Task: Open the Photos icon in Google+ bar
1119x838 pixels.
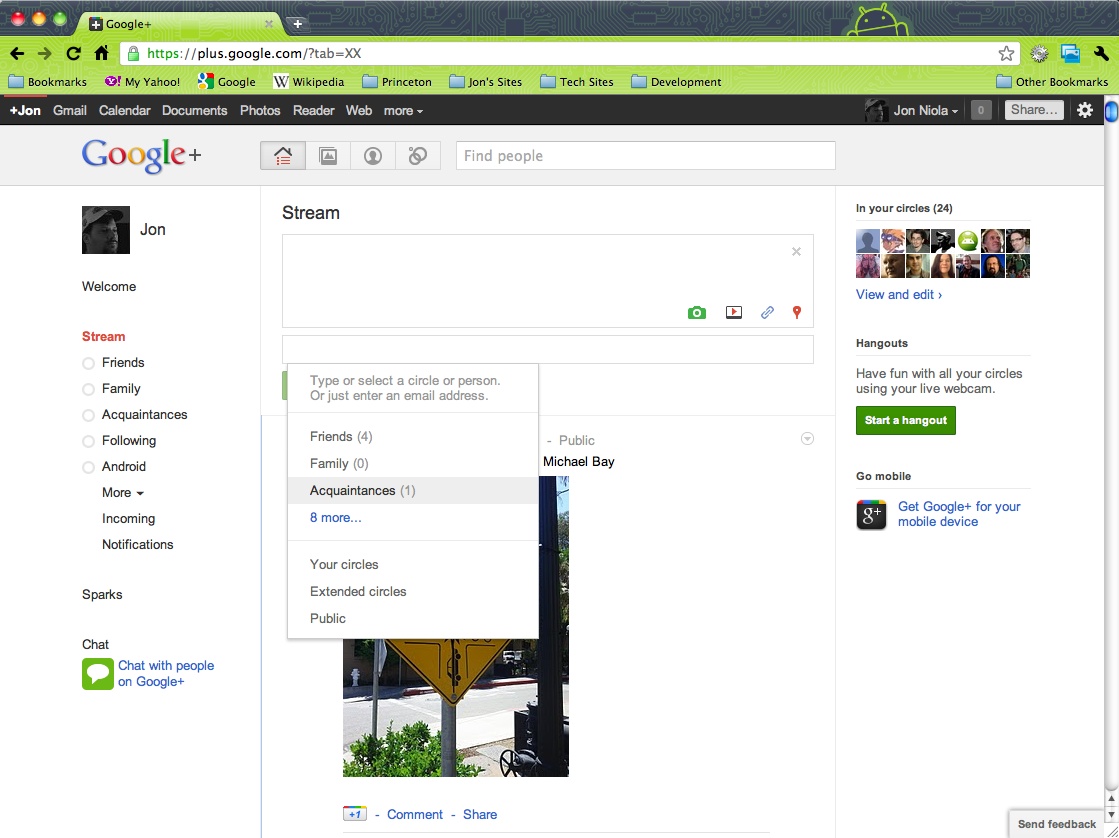Action: pyautogui.click(x=328, y=156)
